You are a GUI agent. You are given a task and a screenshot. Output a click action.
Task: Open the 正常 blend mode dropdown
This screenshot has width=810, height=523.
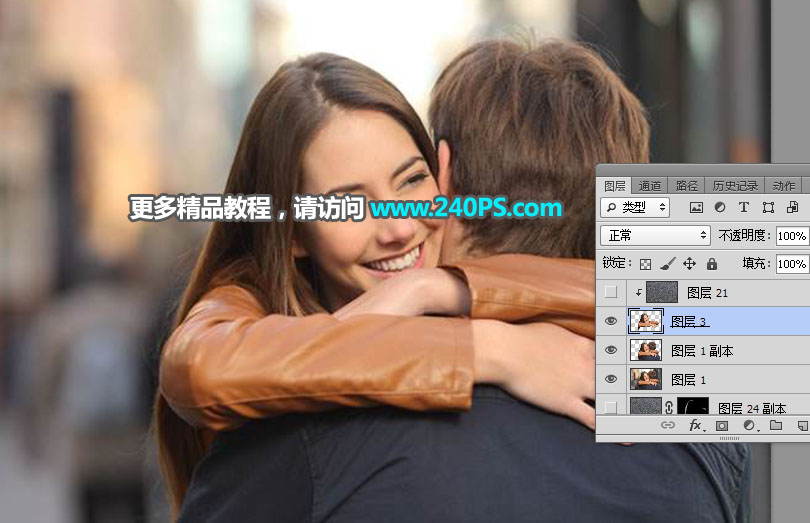[655, 236]
